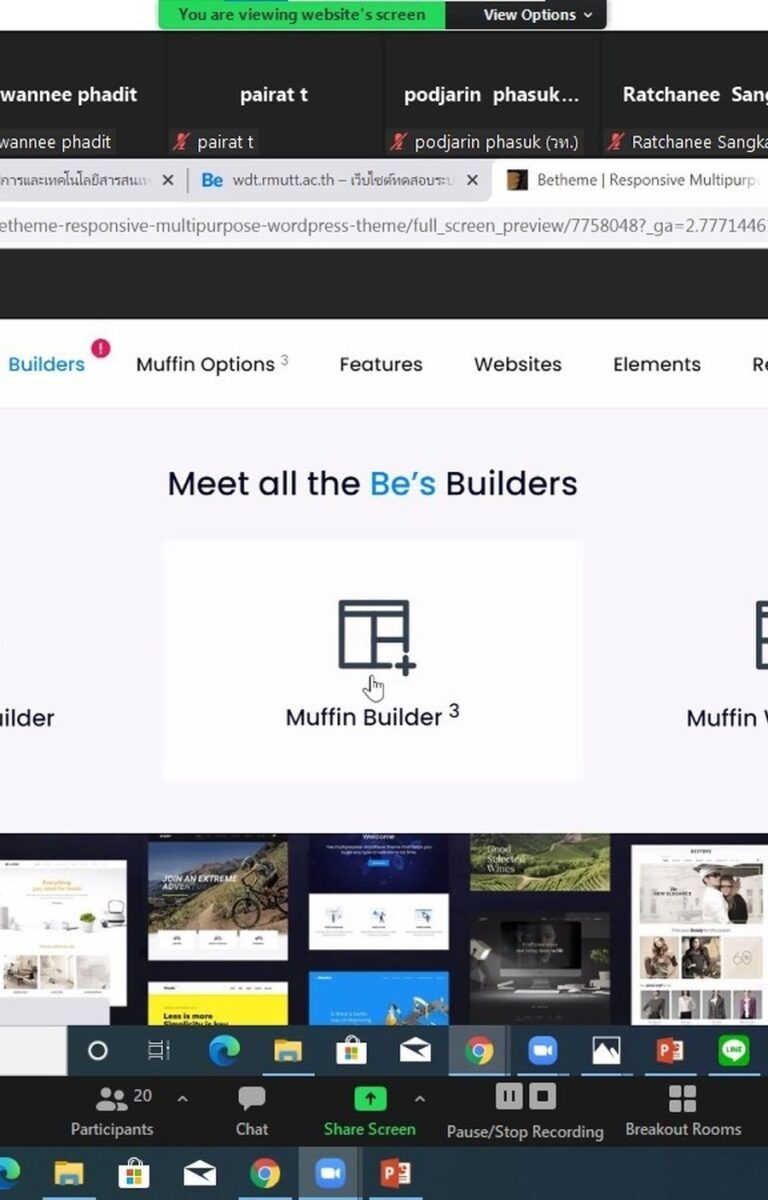768x1200 pixels.
Task: Select the Features nav item
Action: tap(381, 364)
